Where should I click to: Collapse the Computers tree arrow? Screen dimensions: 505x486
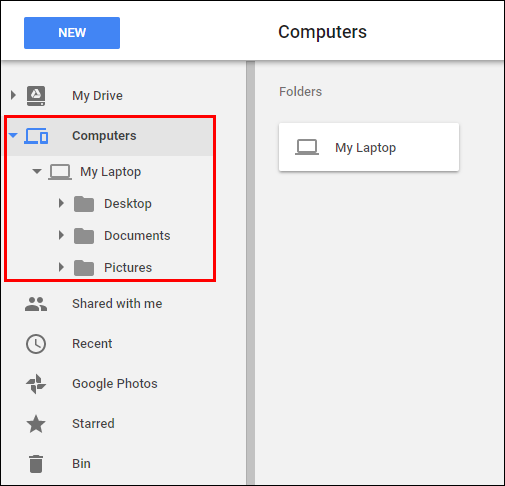pos(13,135)
